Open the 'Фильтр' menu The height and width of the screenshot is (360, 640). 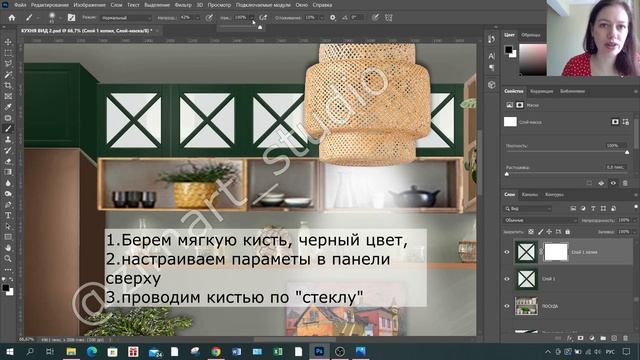[183, 5]
